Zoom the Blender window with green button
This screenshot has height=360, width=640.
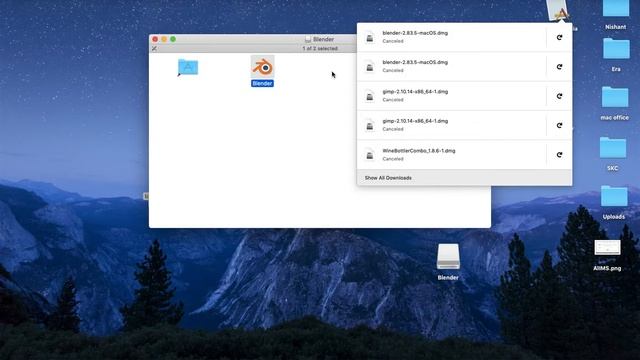click(173, 39)
